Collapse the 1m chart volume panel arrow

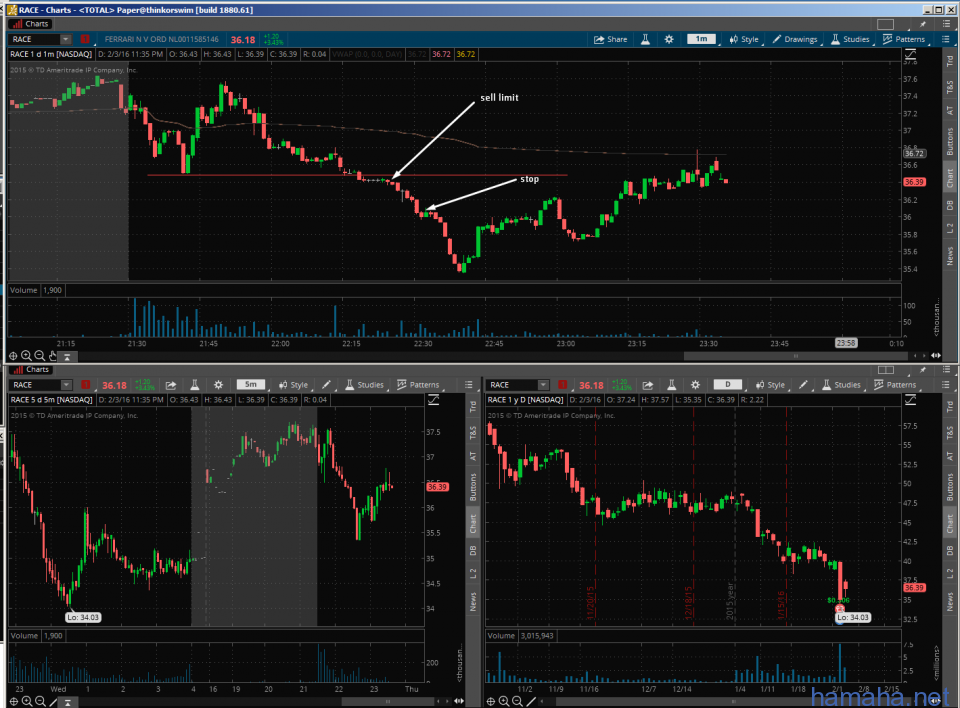[67, 356]
